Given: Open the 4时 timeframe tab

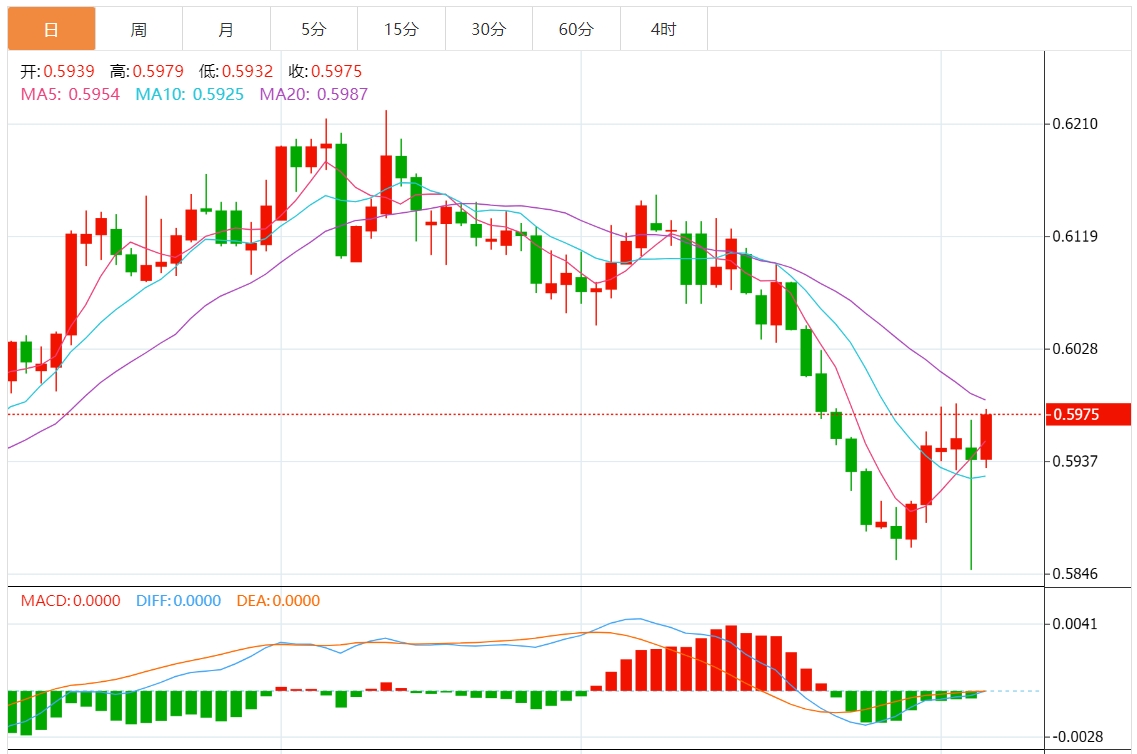Looking at the screenshot, I should [663, 29].
